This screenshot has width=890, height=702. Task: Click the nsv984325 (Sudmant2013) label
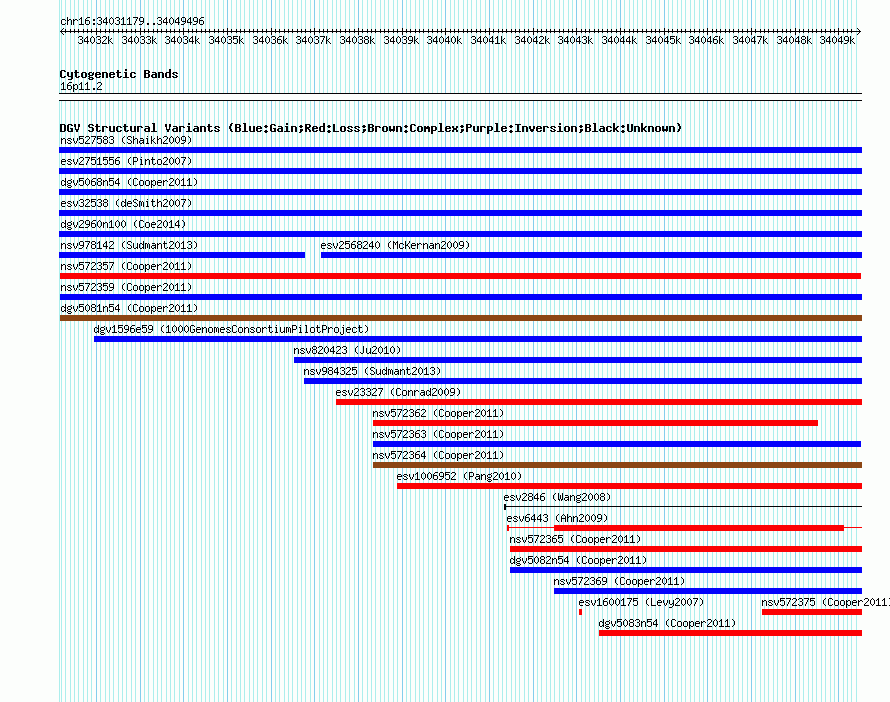click(x=372, y=371)
